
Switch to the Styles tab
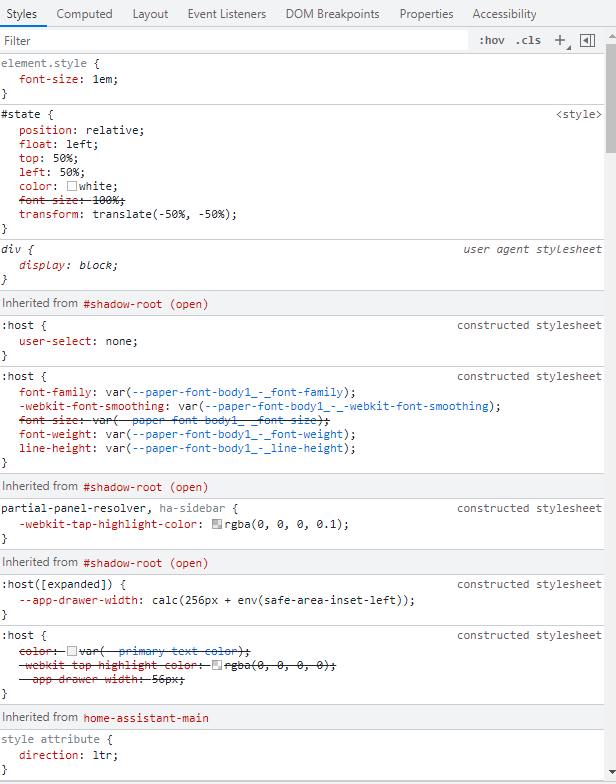[22, 14]
